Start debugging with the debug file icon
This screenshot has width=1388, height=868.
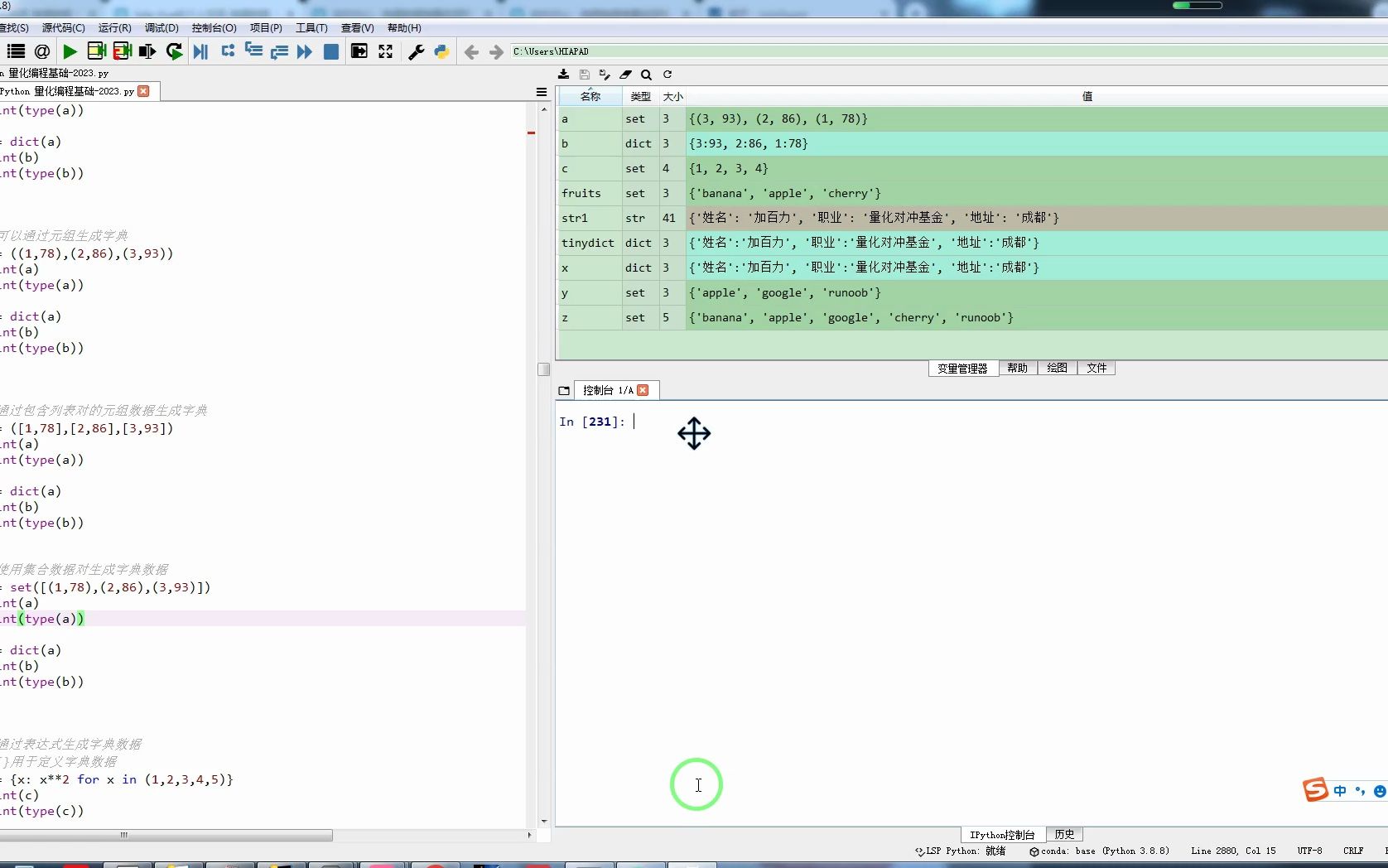coord(200,51)
